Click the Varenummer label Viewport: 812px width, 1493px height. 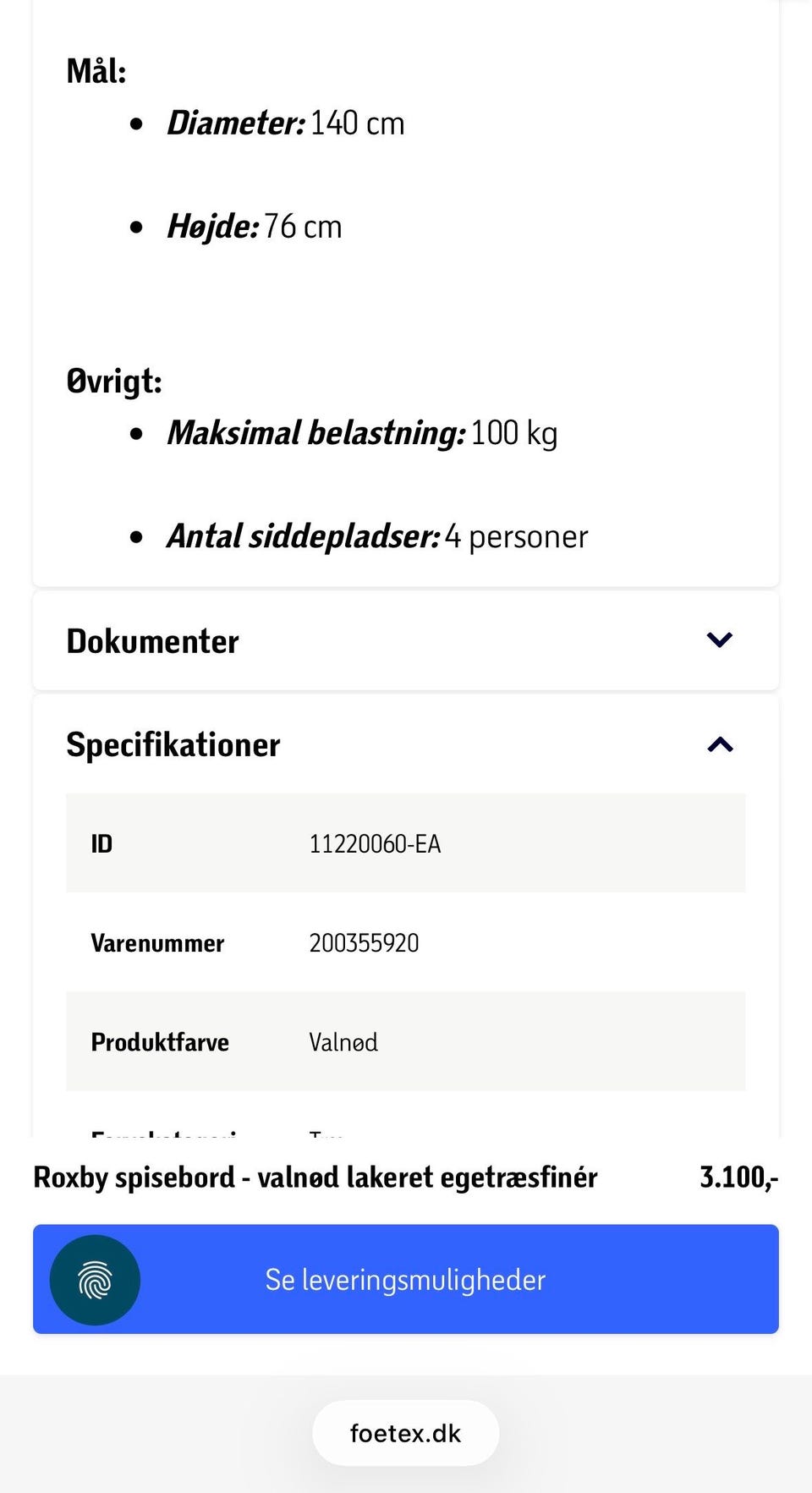tap(157, 943)
